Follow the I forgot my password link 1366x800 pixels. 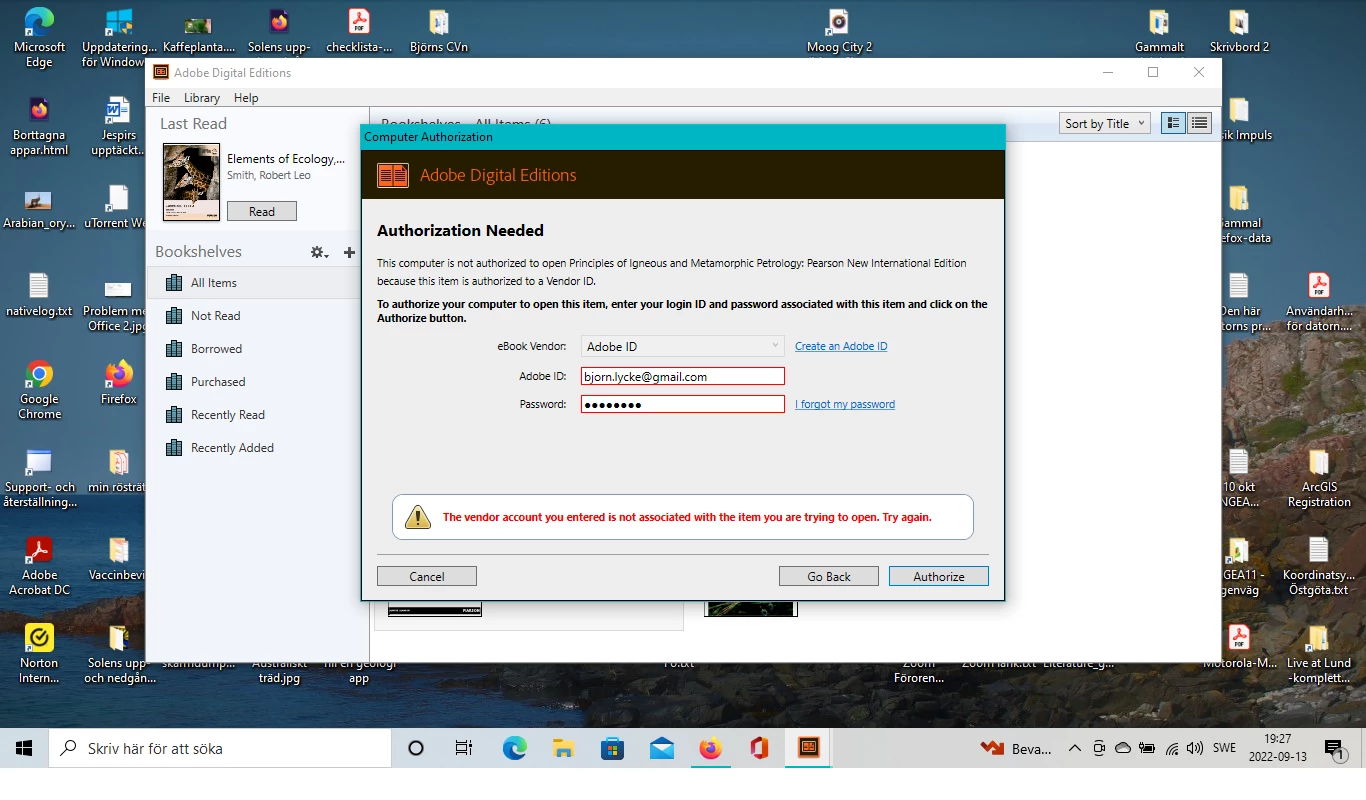845,404
